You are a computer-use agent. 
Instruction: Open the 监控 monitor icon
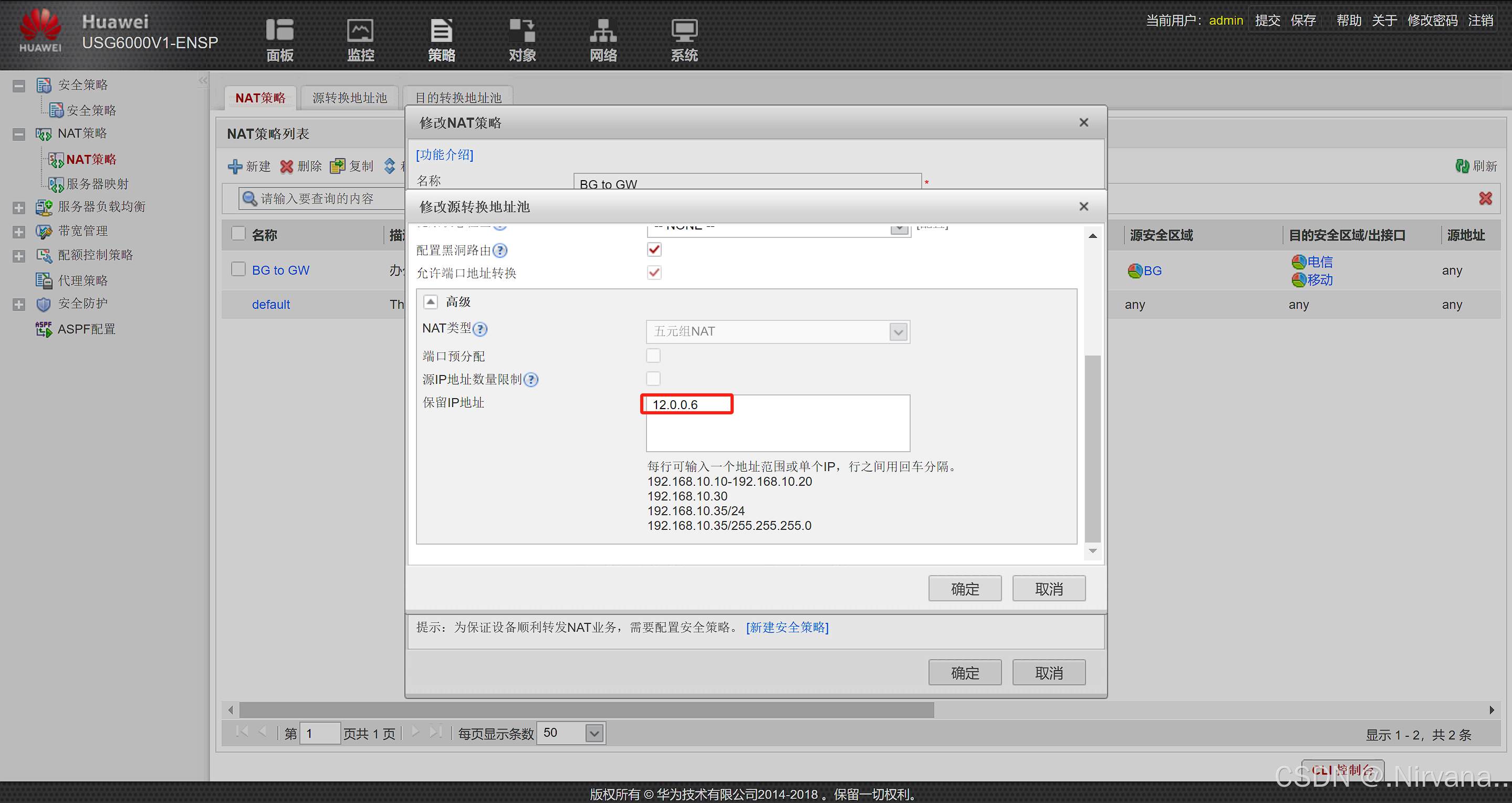(x=360, y=29)
